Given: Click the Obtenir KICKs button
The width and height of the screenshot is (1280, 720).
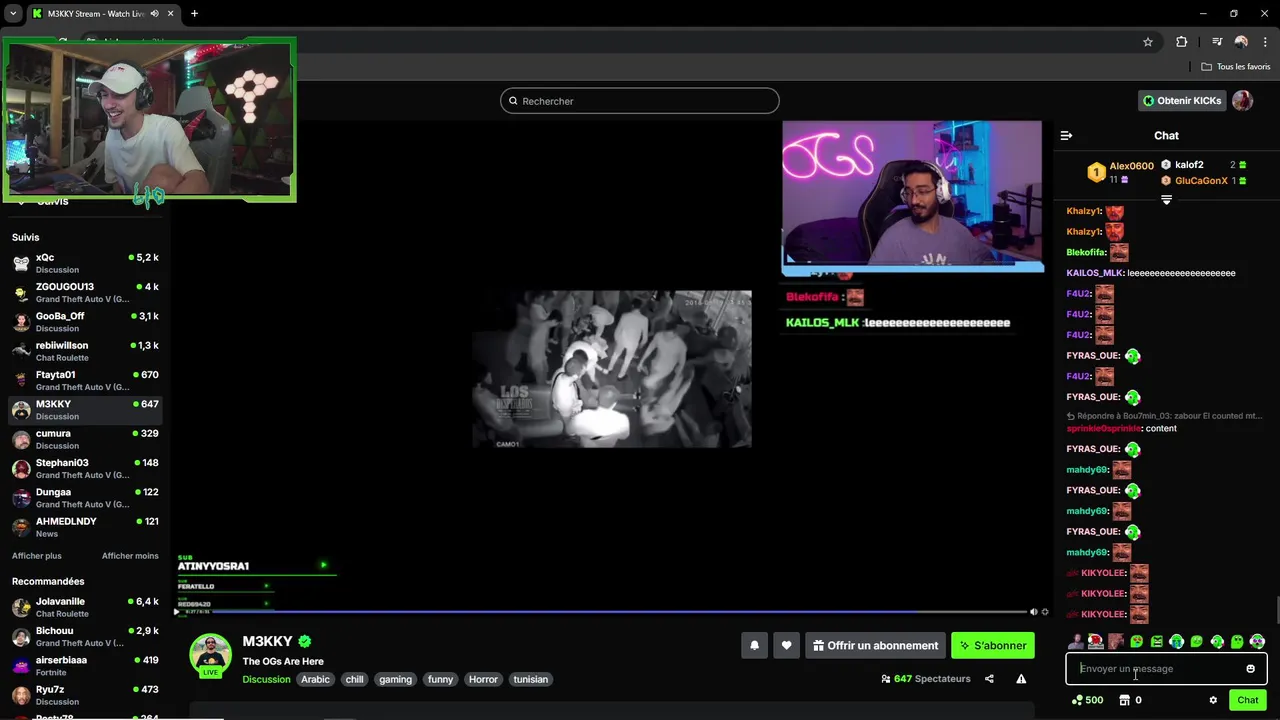Looking at the screenshot, I should (x=1182, y=100).
